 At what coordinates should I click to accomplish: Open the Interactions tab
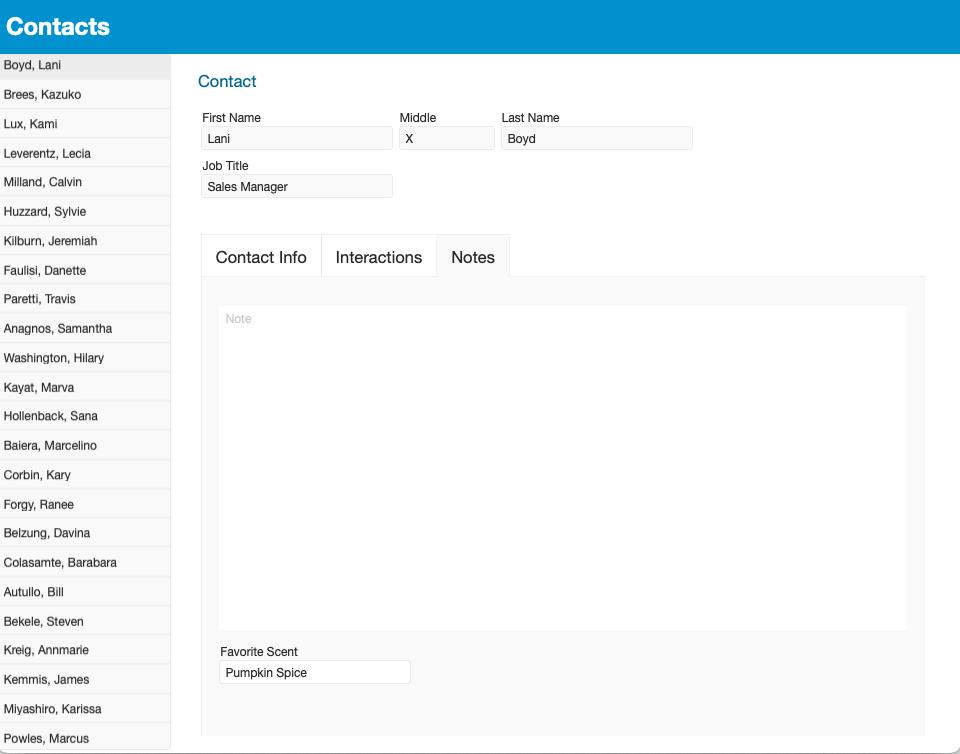point(378,256)
